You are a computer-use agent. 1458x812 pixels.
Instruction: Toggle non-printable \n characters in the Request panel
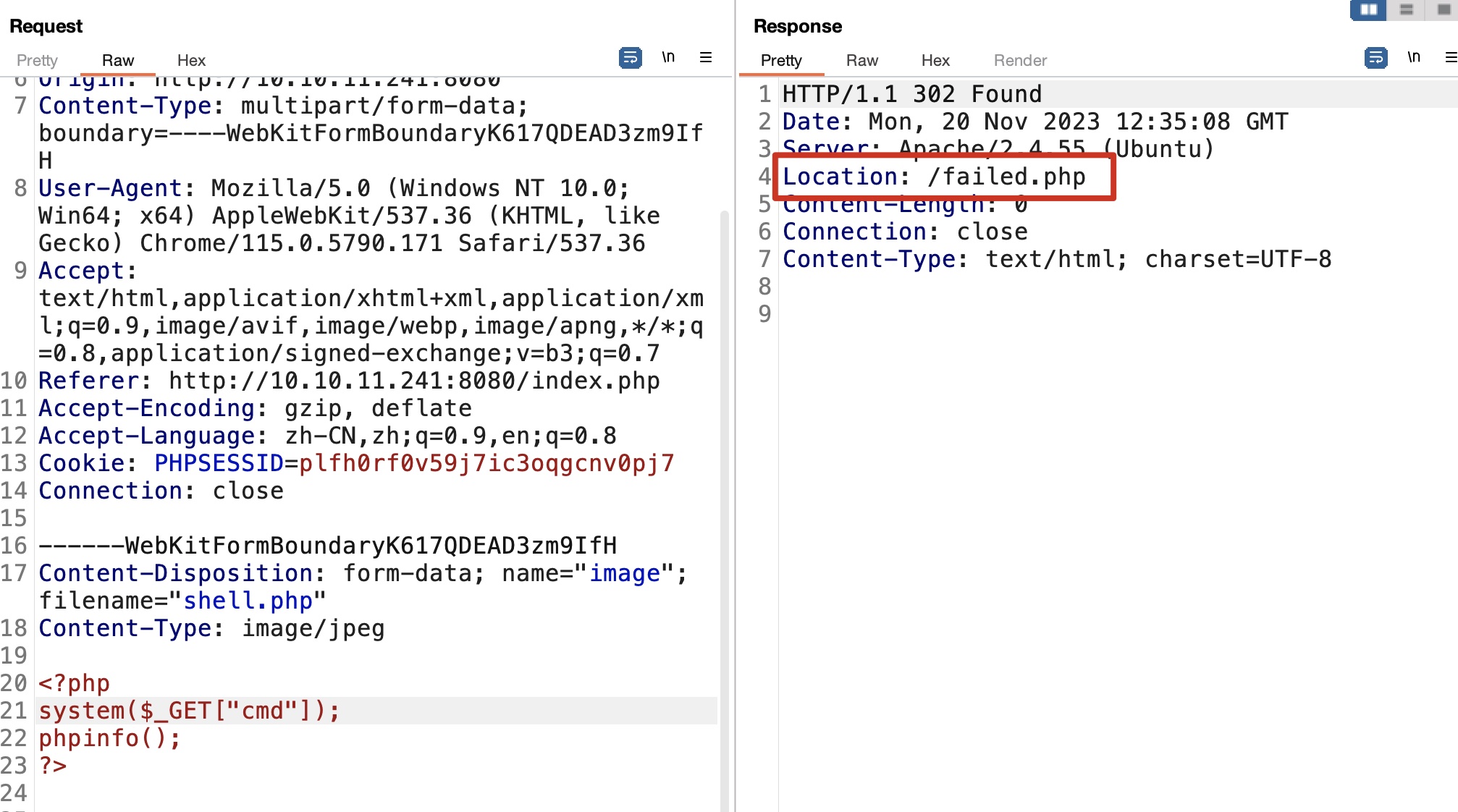(x=668, y=57)
